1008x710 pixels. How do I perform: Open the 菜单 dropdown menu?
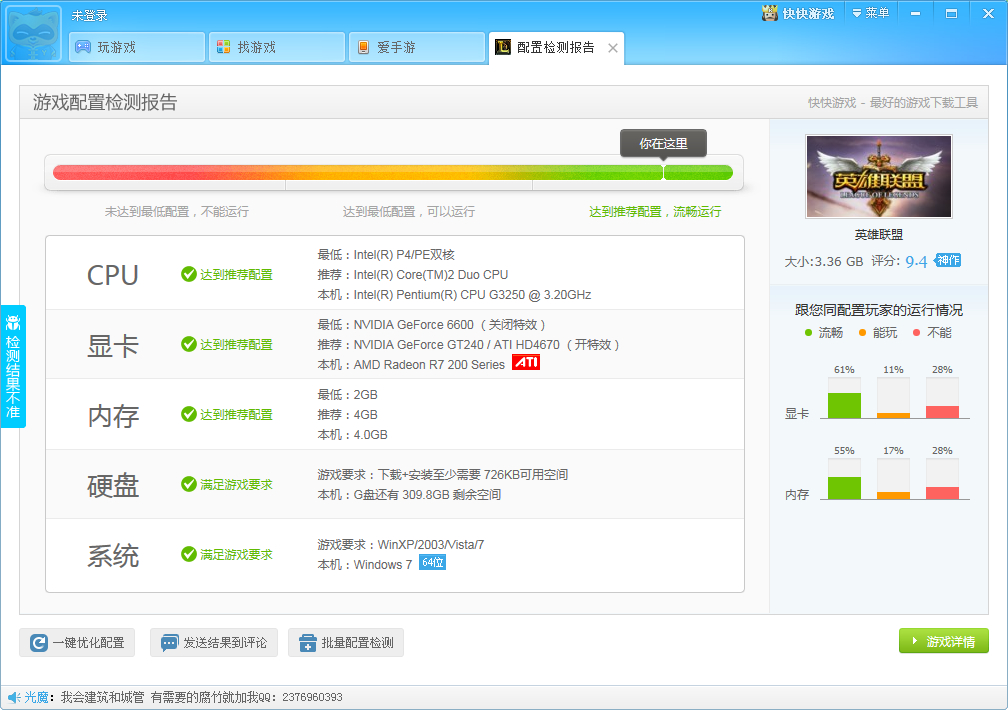870,13
